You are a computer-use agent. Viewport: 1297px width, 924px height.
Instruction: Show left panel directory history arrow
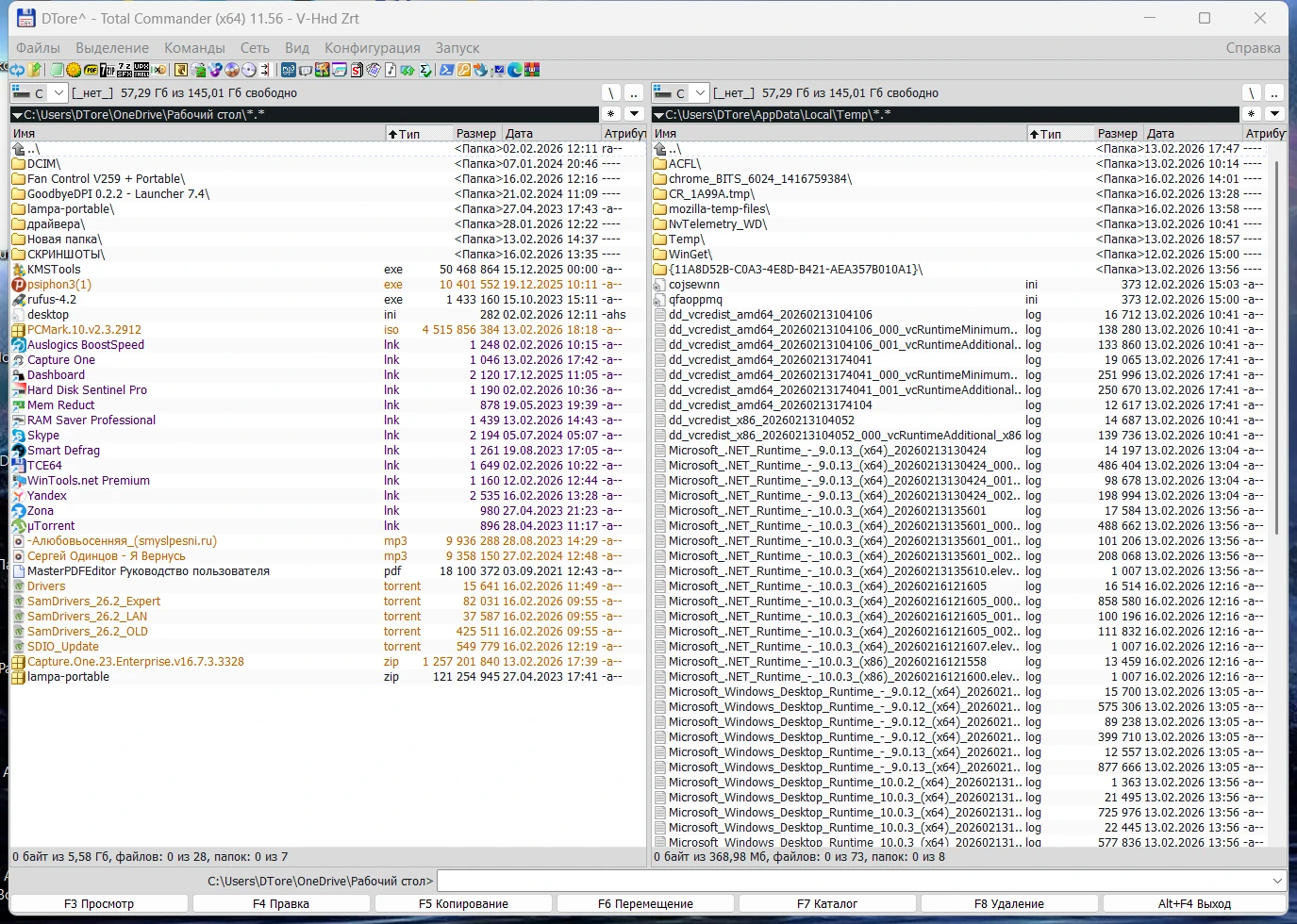click(634, 114)
